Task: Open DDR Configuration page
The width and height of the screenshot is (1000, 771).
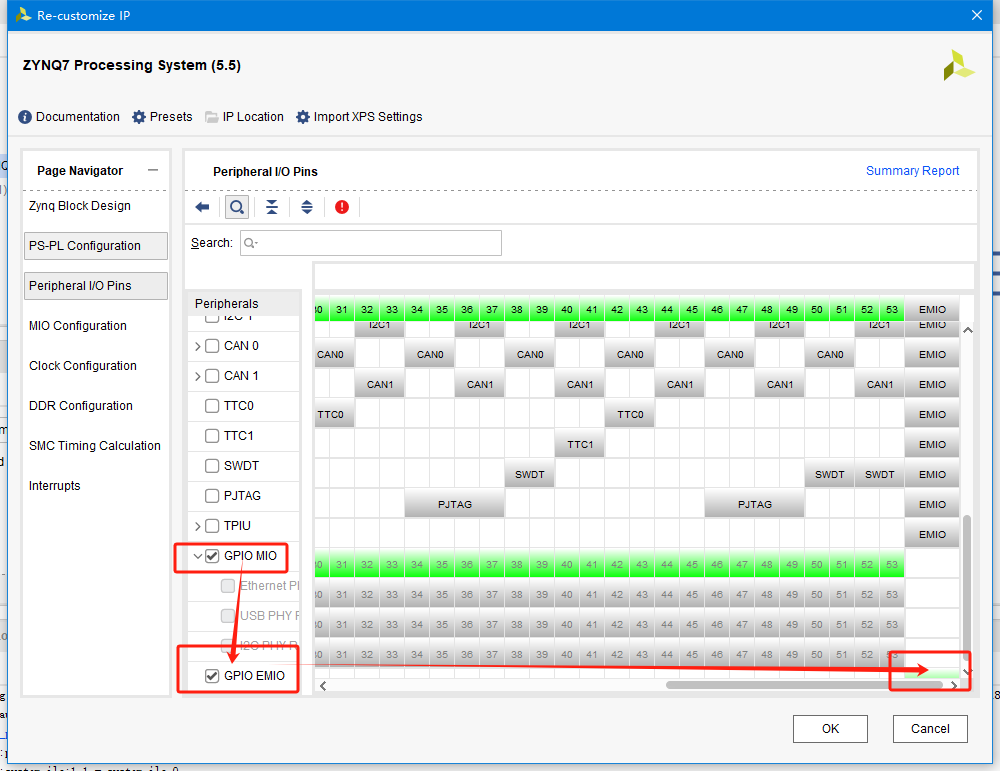Action: pos(81,406)
